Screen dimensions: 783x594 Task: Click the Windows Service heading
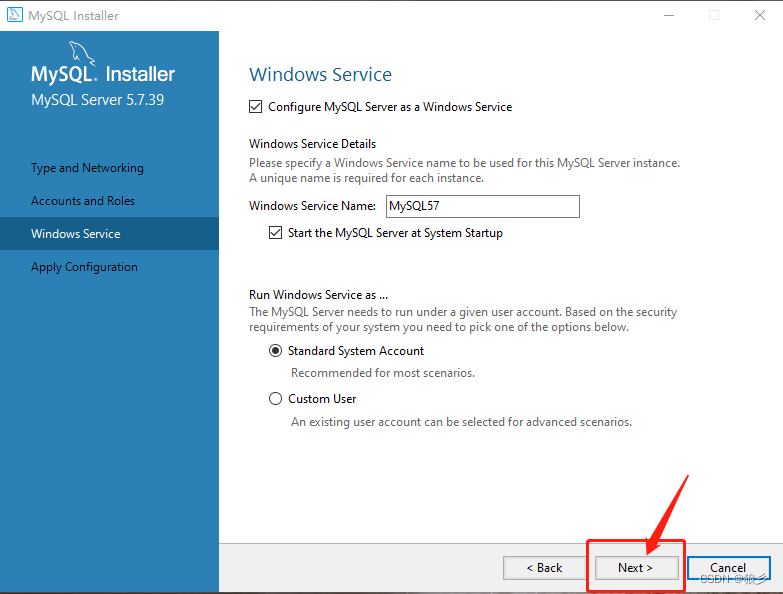pyautogui.click(x=320, y=74)
